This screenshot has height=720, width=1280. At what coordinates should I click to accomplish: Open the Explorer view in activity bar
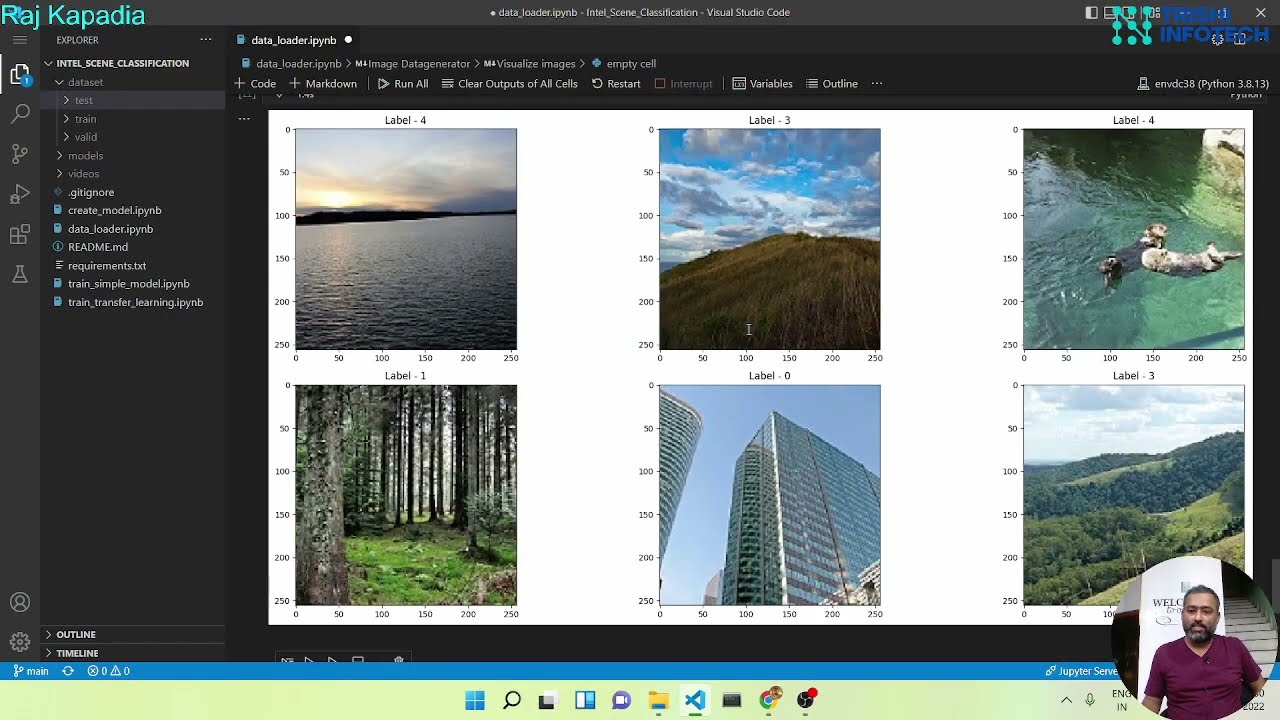click(20, 74)
